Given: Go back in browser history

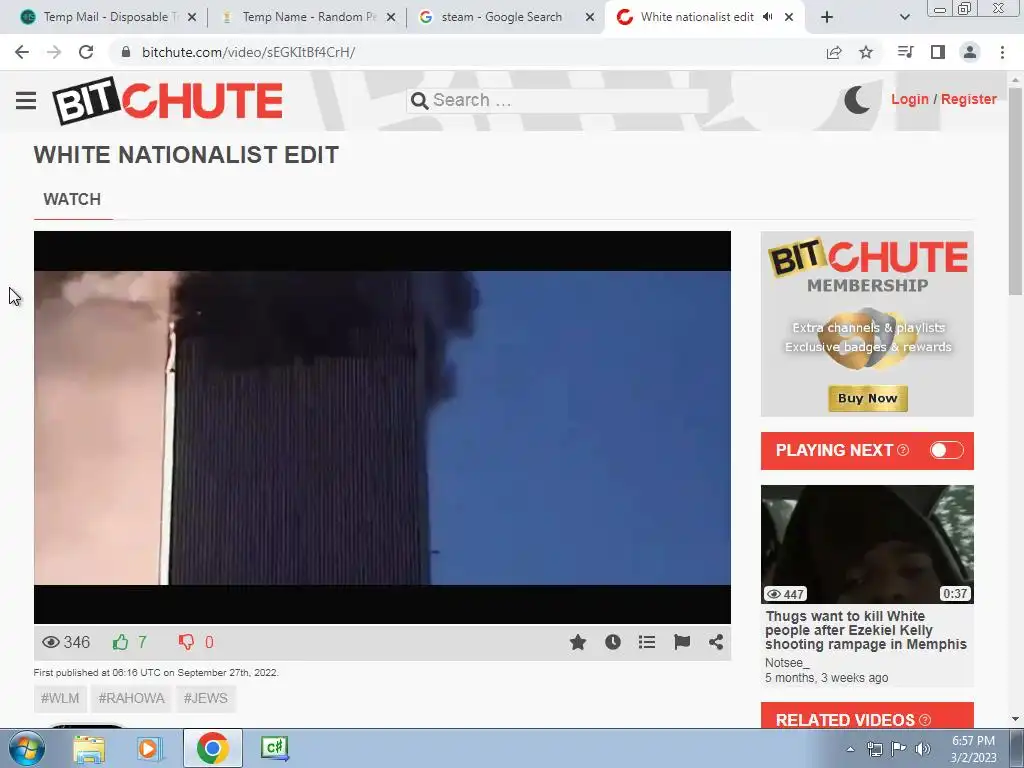Looking at the screenshot, I should (x=22, y=52).
